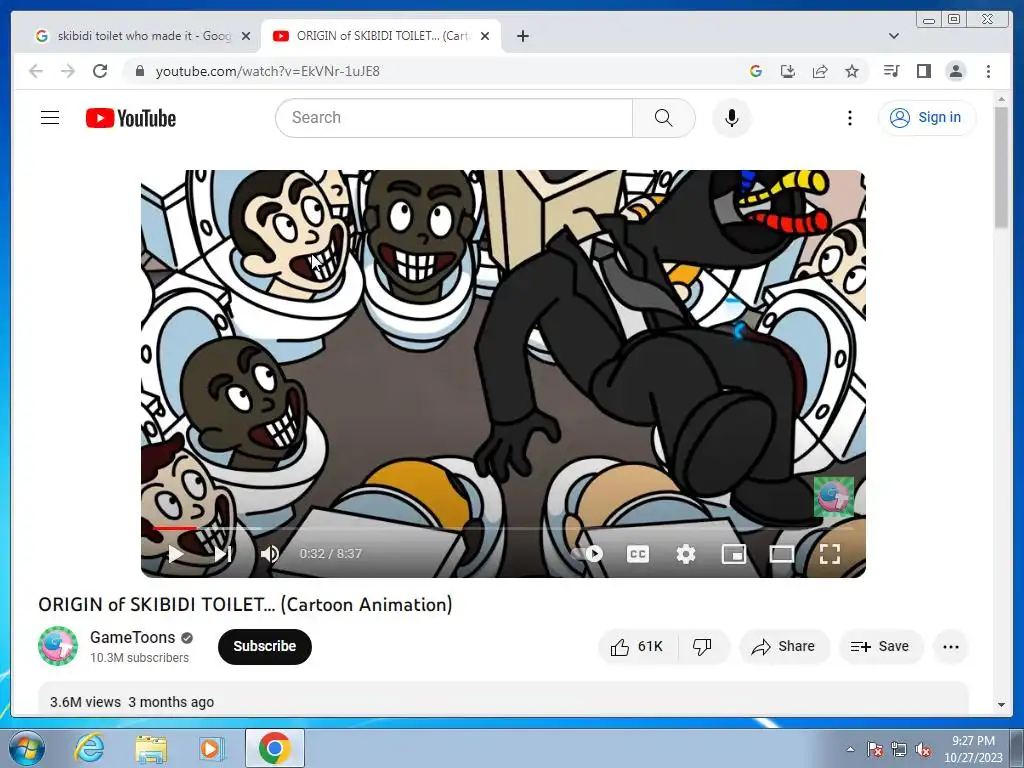Toggle Chrome side panel
Image resolution: width=1024 pixels, height=768 pixels.
(x=923, y=71)
